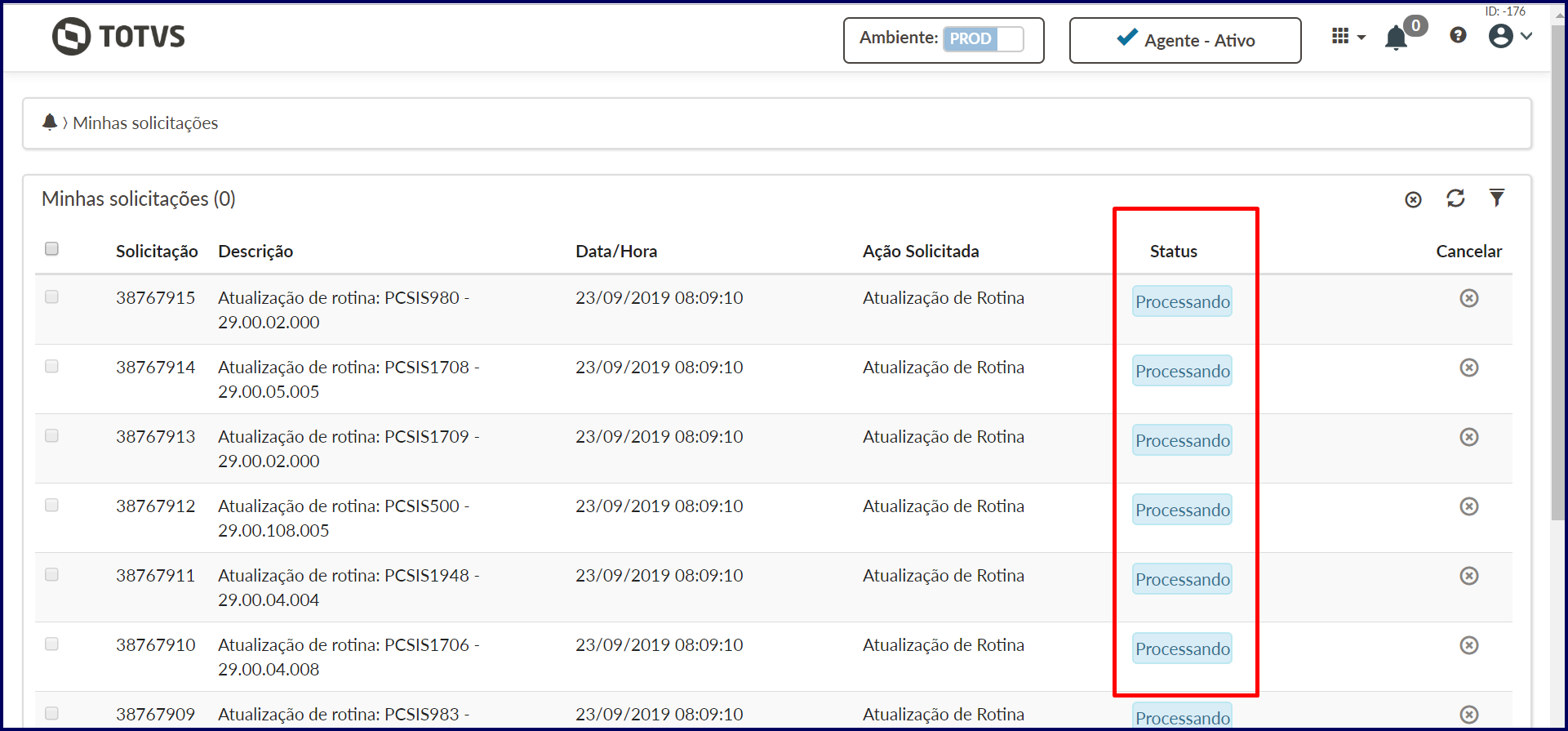Click the Solicitação column header
Image resolution: width=1568 pixels, height=731 pixels.
click(x=157, y=252)
